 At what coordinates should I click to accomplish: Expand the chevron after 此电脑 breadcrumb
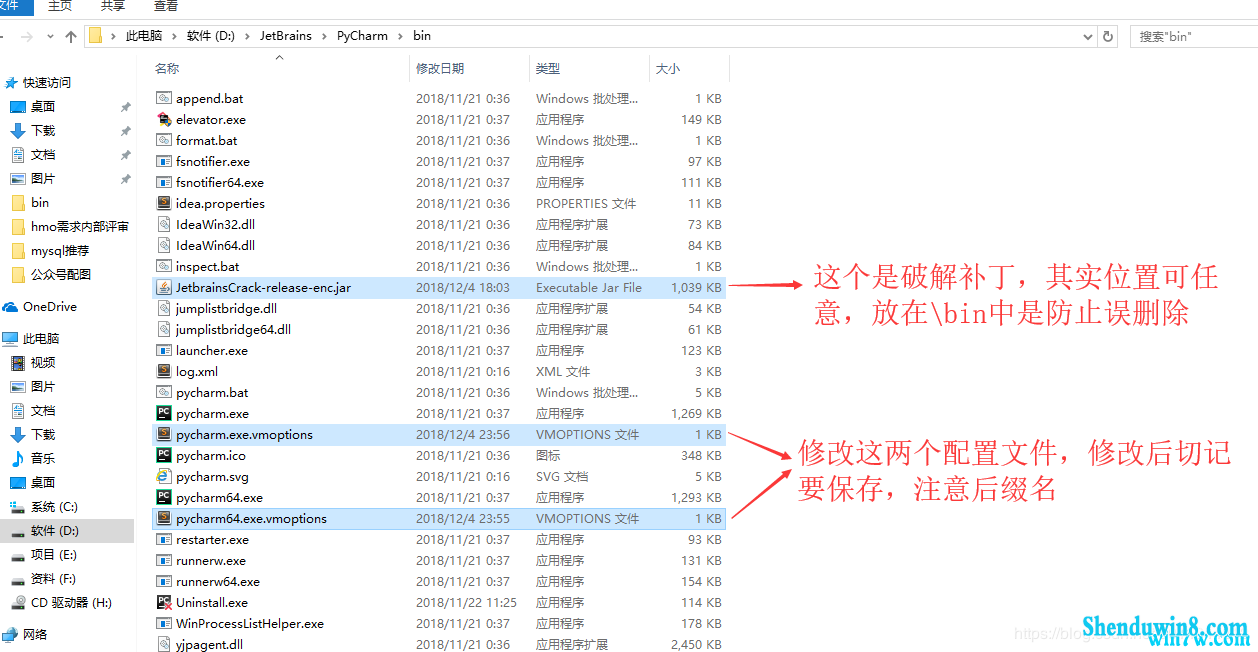tap(174, 36)
